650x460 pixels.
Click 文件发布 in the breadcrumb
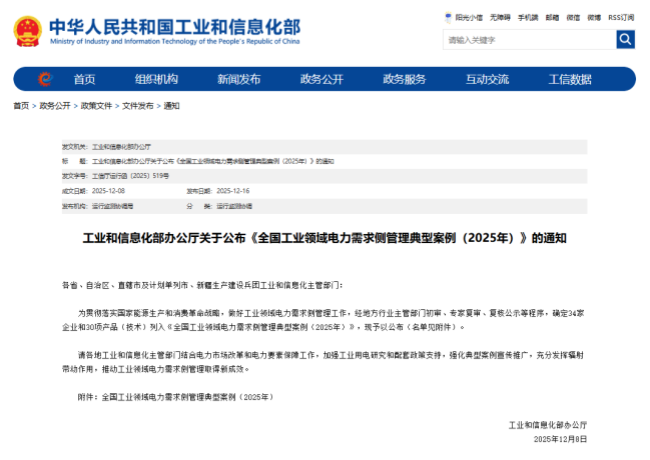pyautogui.click(x=138, y=106)
